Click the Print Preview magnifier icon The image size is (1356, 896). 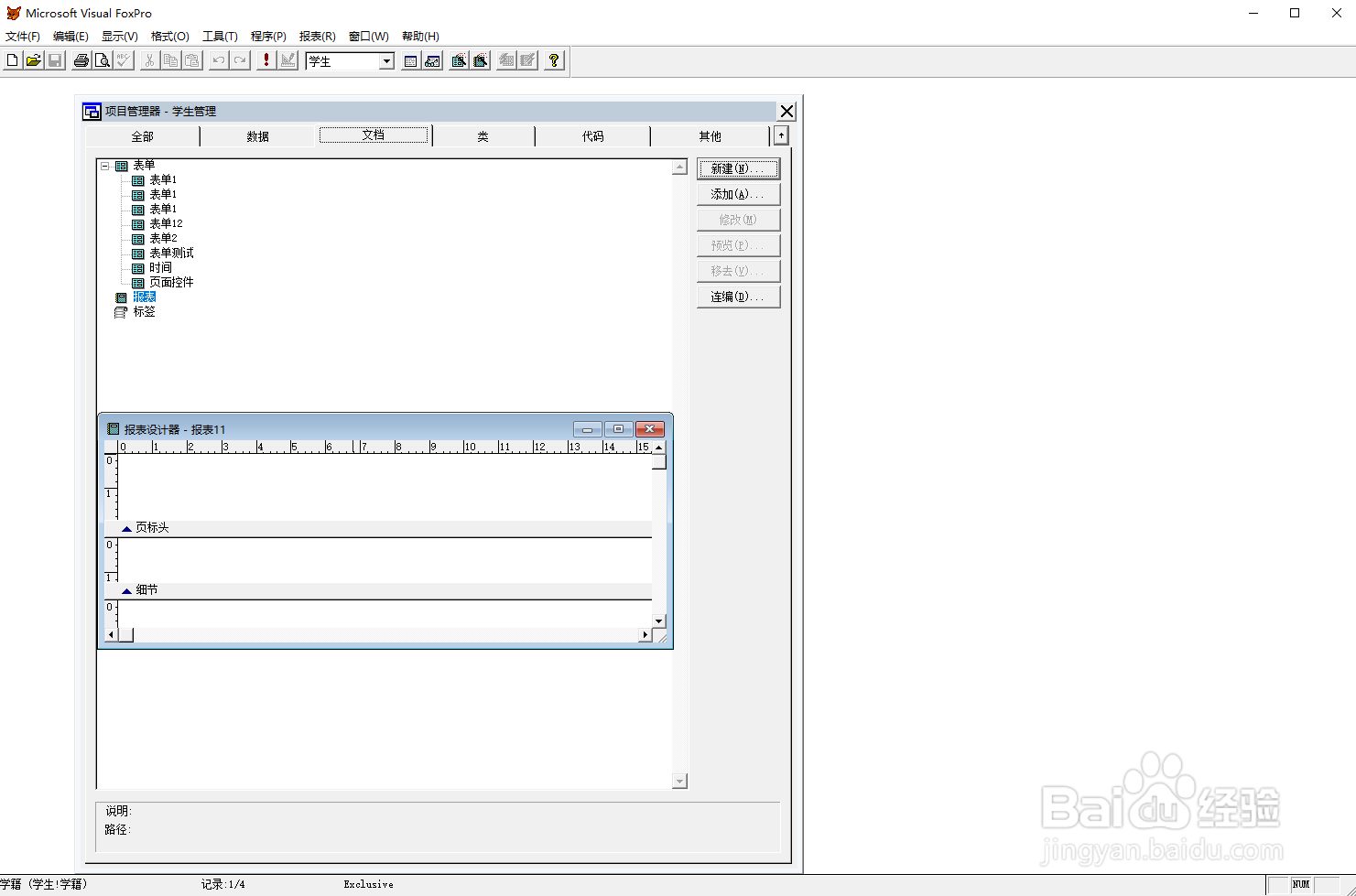pyautogui.click(x=103, y=60)
